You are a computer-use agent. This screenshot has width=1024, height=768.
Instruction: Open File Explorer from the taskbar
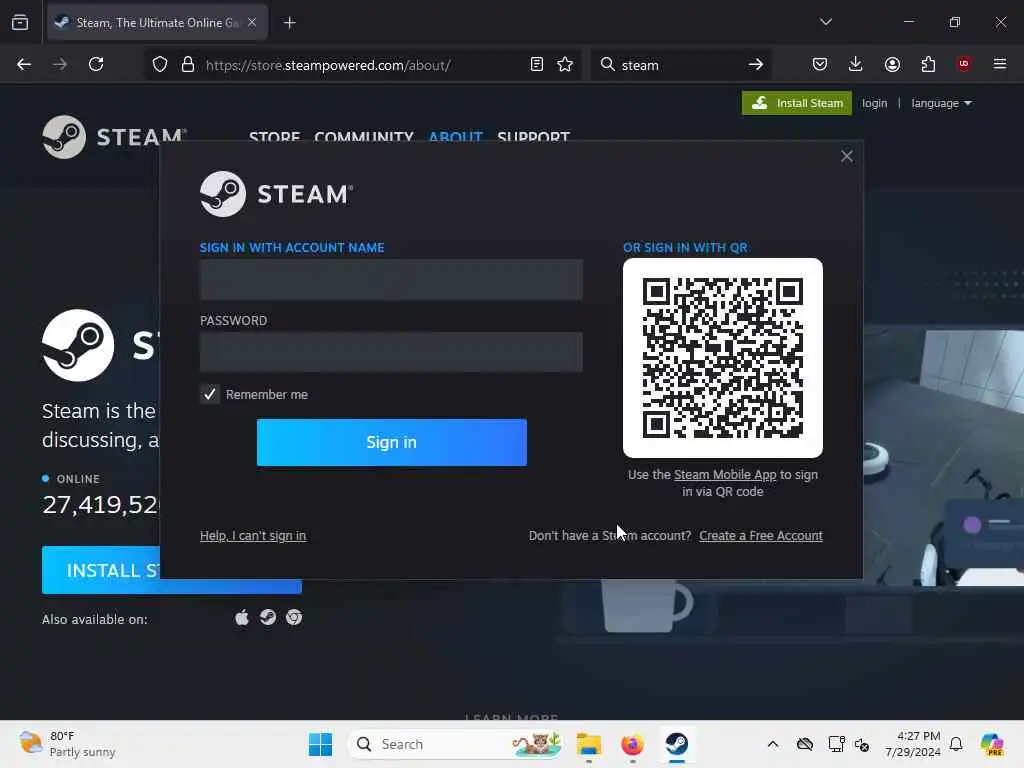[x=589, y=744]
